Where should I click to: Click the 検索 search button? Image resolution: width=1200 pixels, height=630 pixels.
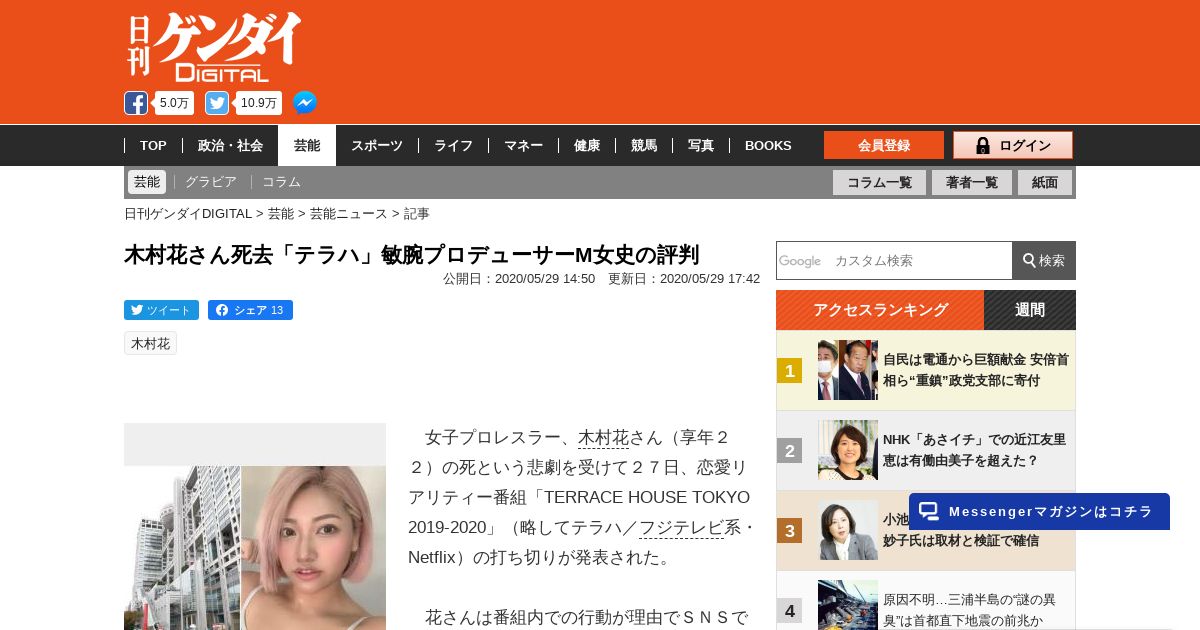[1044, 260]
